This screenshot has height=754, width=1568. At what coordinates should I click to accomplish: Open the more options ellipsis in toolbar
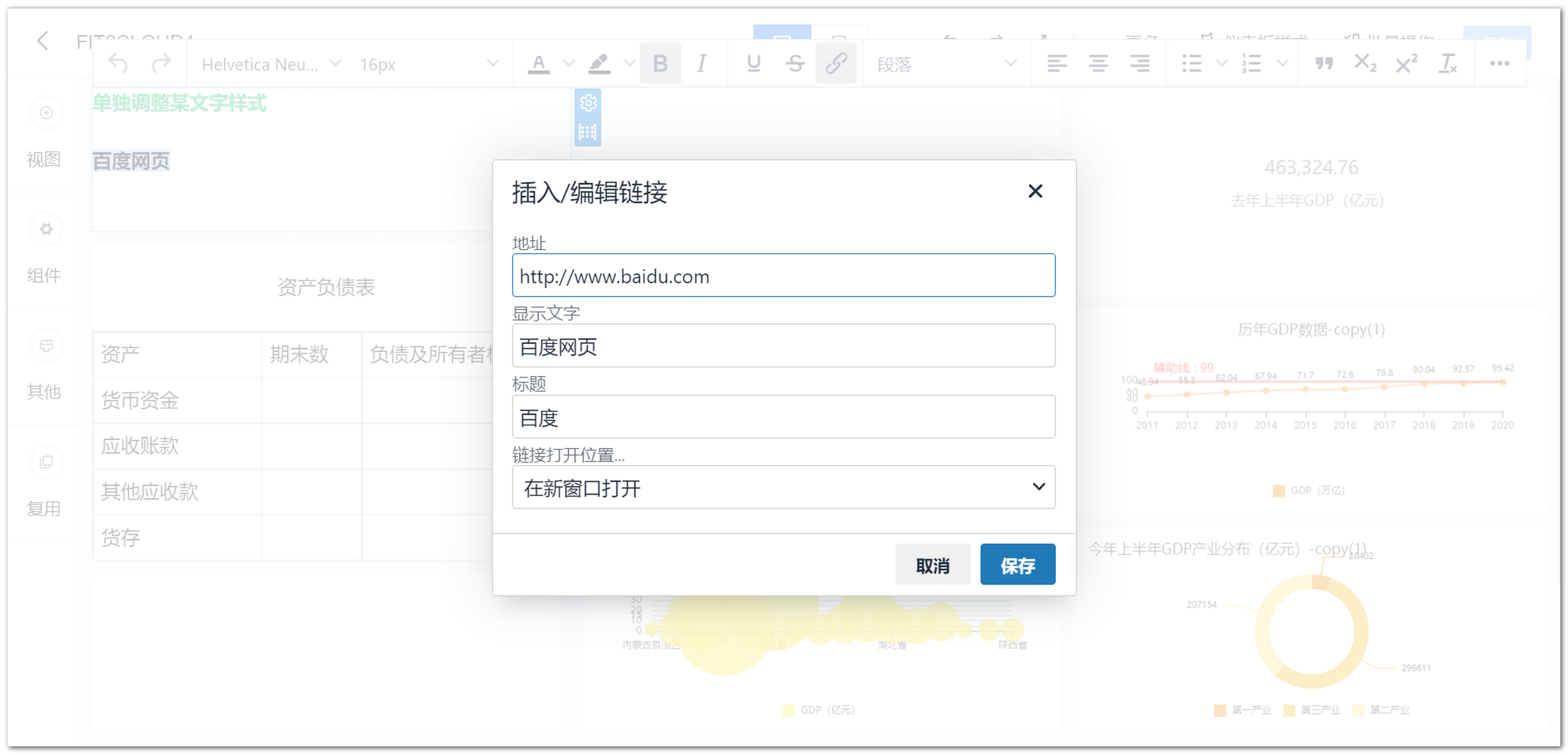1499,63
